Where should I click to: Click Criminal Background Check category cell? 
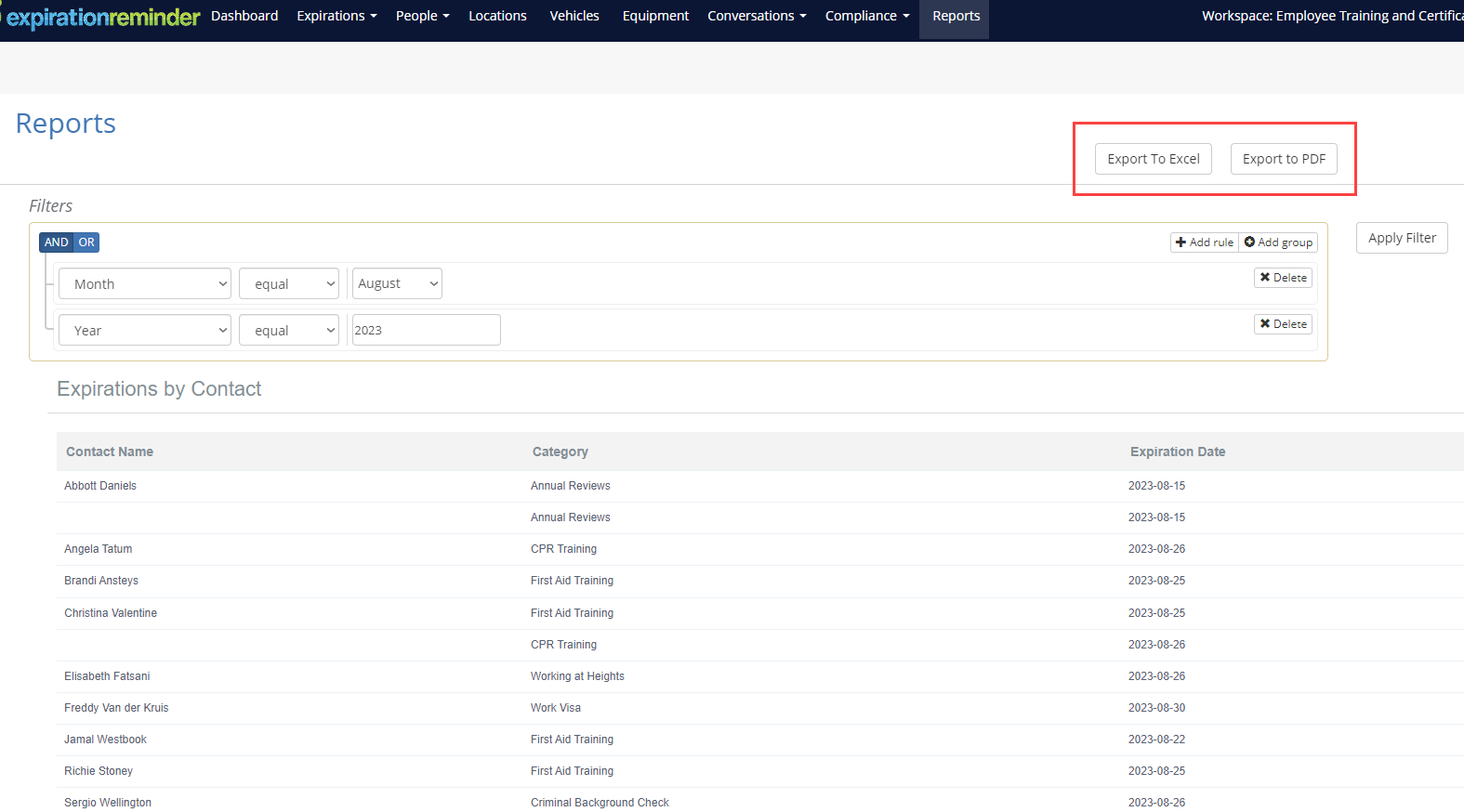point(600,803)
